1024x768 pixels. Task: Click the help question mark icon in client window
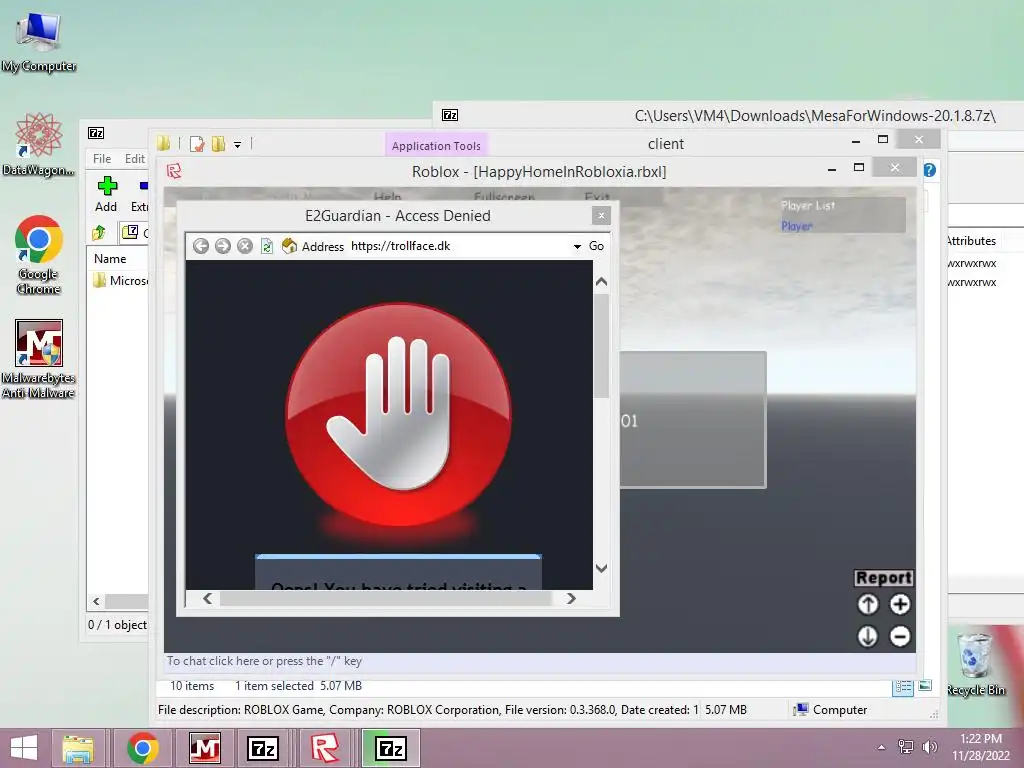click(929, 170)
